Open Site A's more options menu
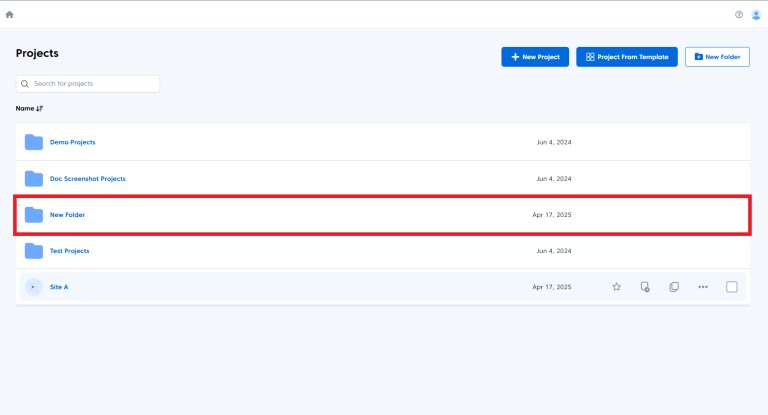The image size is (768, 415). 703,287
